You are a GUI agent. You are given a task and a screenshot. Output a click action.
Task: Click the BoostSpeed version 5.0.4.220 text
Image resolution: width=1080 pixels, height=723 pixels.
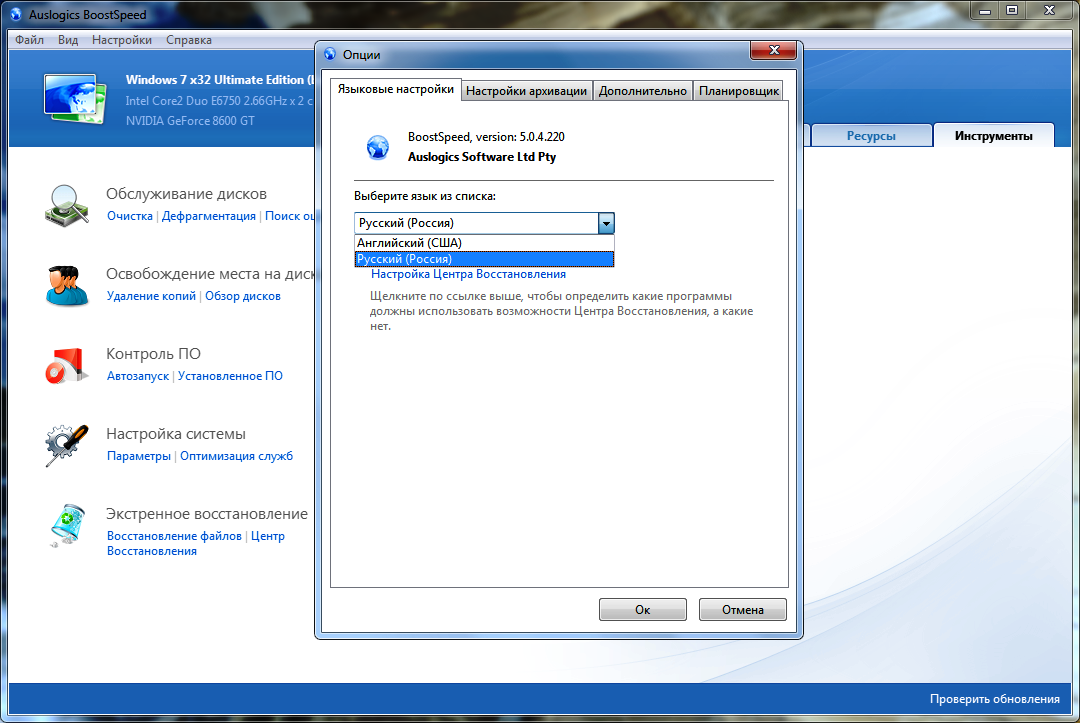coord(486,137)
